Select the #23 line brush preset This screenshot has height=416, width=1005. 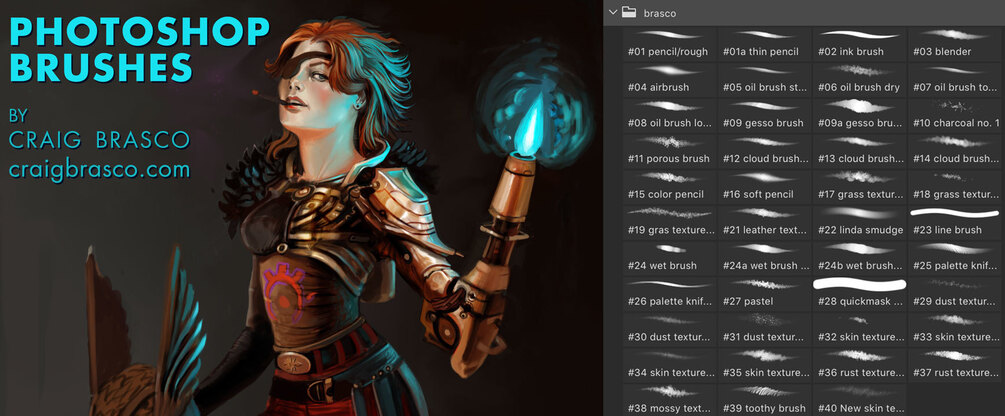point(955,222)
